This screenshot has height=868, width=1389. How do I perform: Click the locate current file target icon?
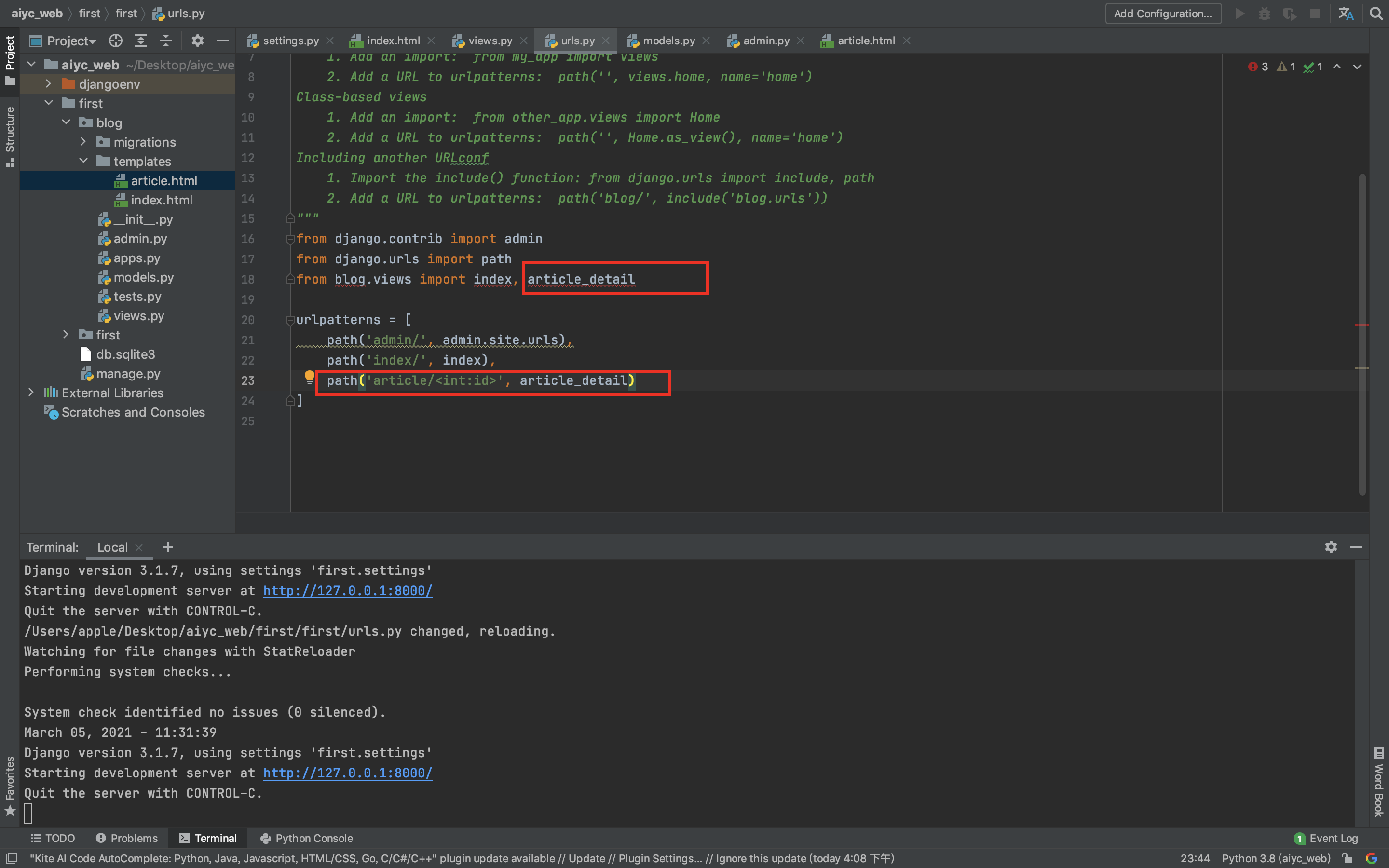click(116, 41)
